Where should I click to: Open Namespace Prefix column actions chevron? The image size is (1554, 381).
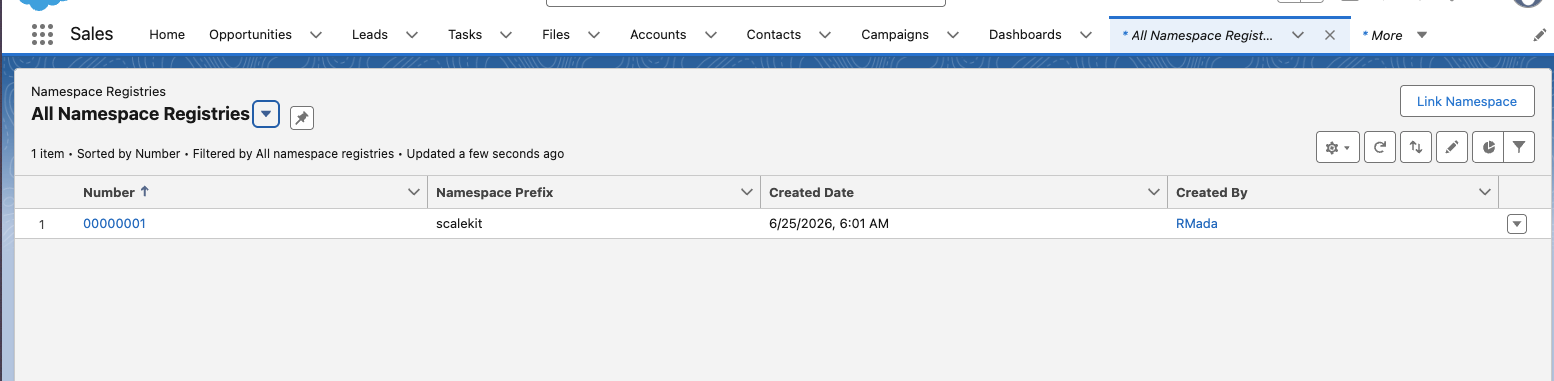(746, 192)
